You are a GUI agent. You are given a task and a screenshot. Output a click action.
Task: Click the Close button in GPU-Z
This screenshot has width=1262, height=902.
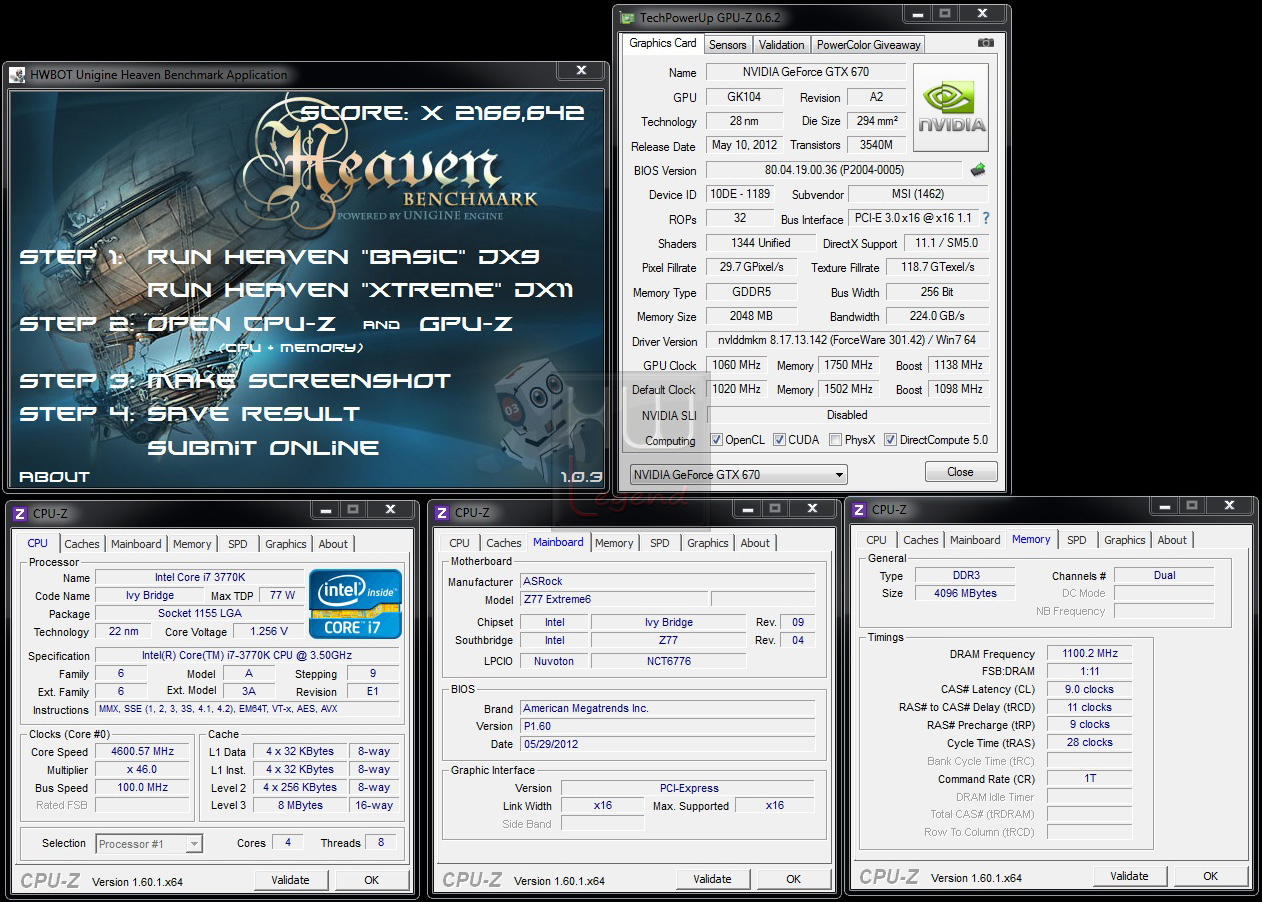(960, 472)
